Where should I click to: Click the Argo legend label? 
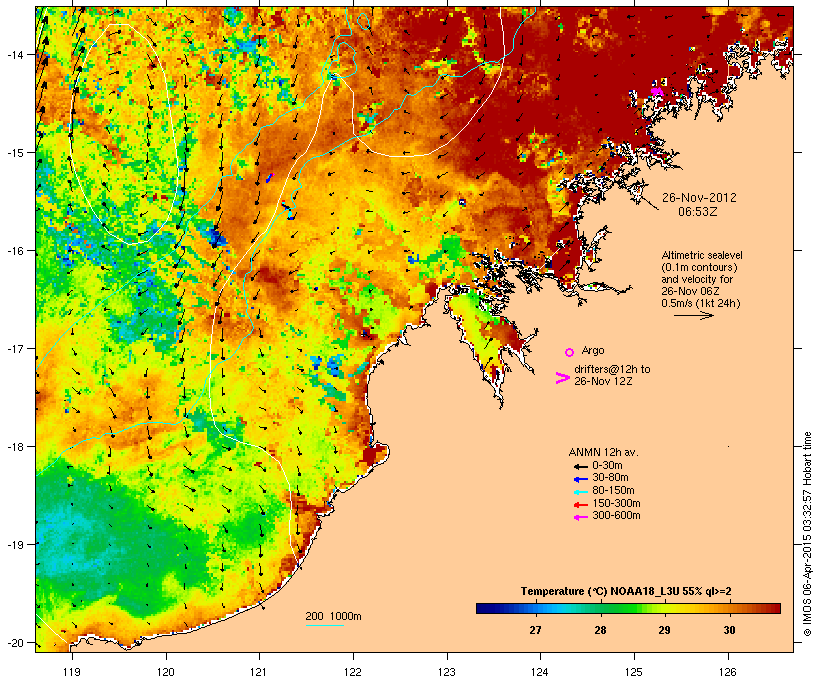click(593, 350)
